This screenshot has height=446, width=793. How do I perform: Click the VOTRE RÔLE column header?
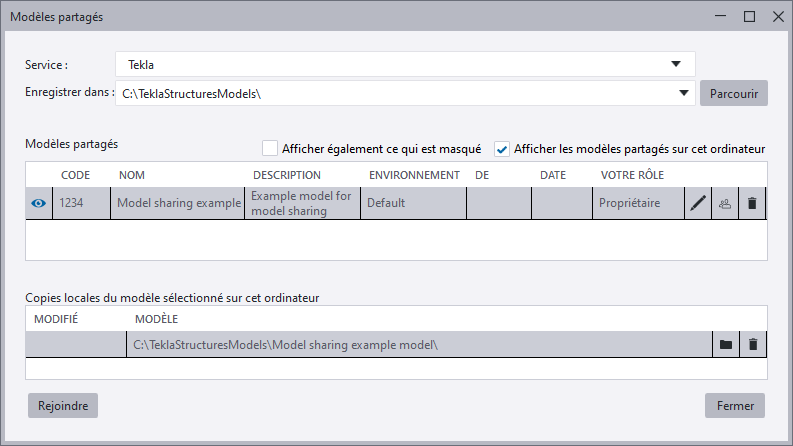coord(633,175)
